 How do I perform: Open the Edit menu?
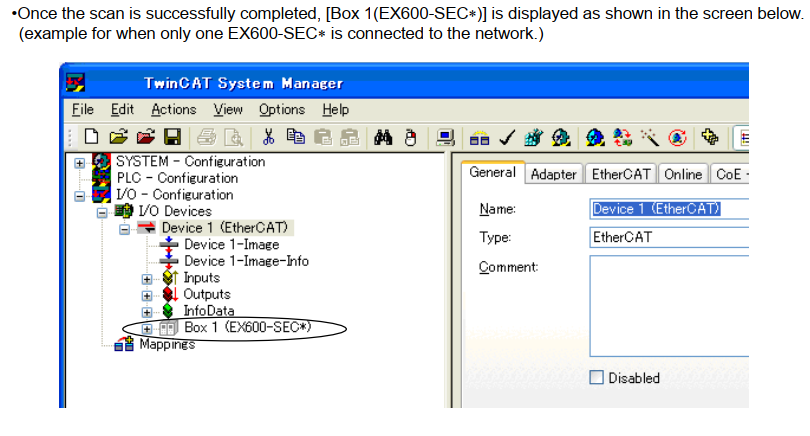point(122,110)
